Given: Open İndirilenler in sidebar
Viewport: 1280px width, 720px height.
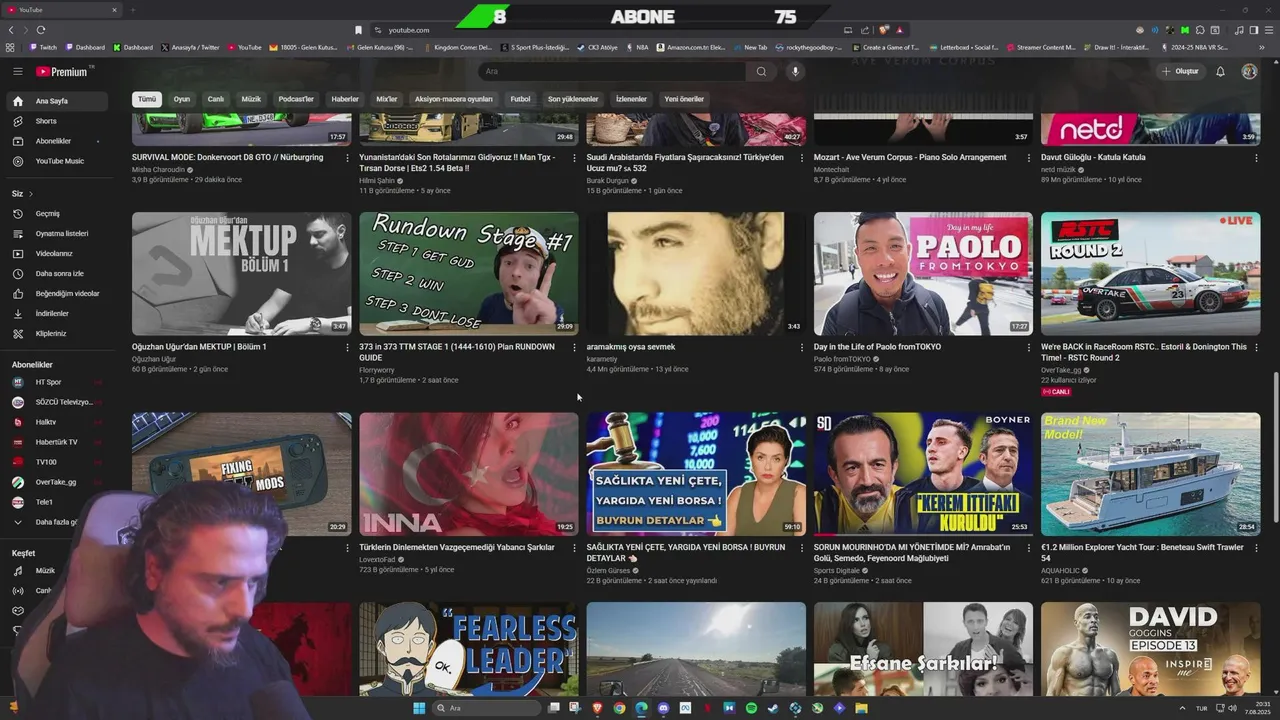Looking at the screenshot, I should click(x=56, y=313).
